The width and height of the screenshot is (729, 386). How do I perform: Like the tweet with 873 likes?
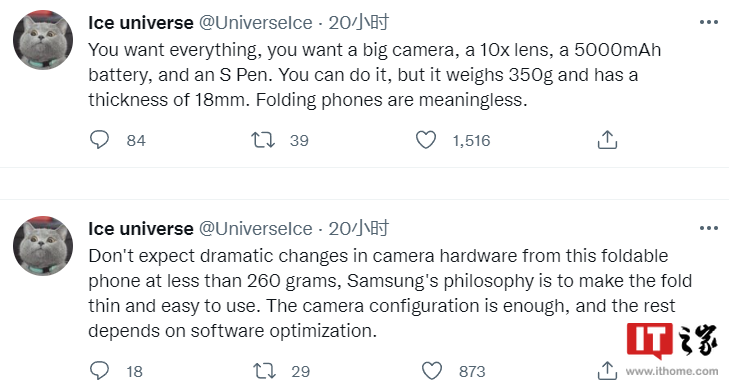431,371
